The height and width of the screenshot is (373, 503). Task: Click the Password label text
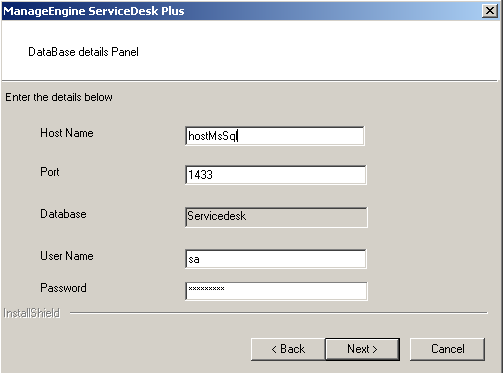coord(63,288)
